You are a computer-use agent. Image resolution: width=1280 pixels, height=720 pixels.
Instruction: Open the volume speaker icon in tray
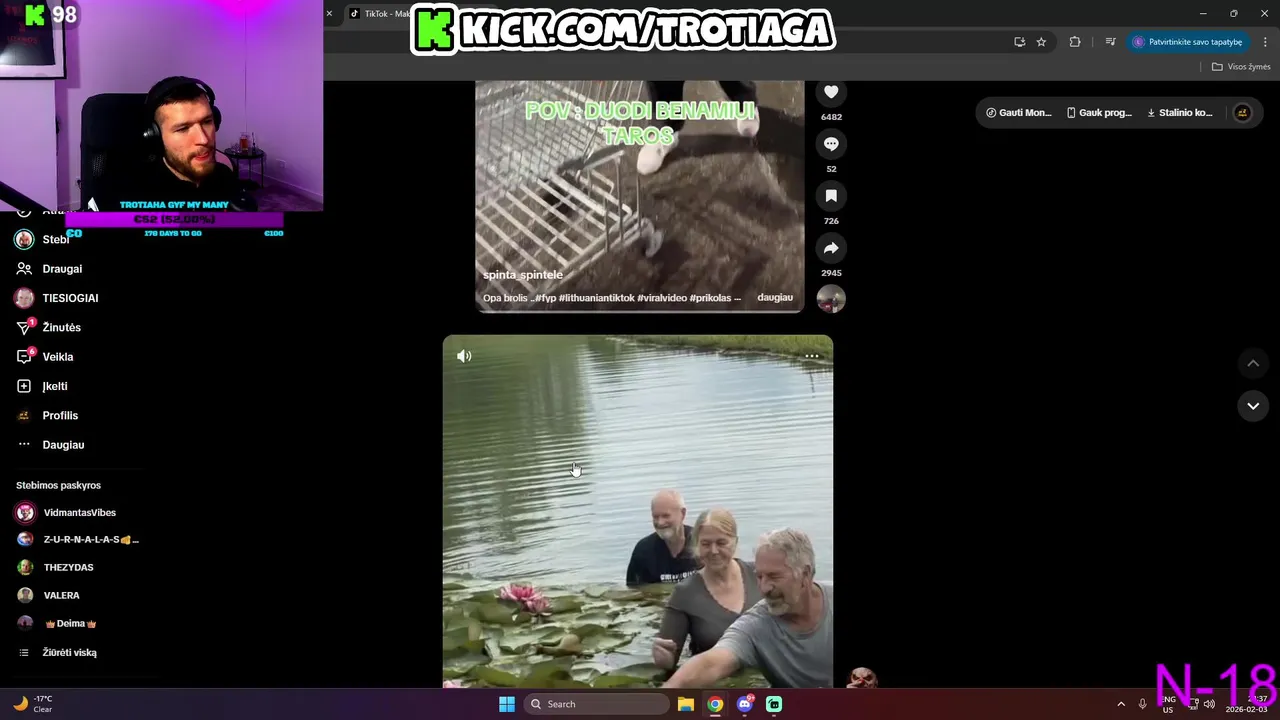tap(1209, 704)
